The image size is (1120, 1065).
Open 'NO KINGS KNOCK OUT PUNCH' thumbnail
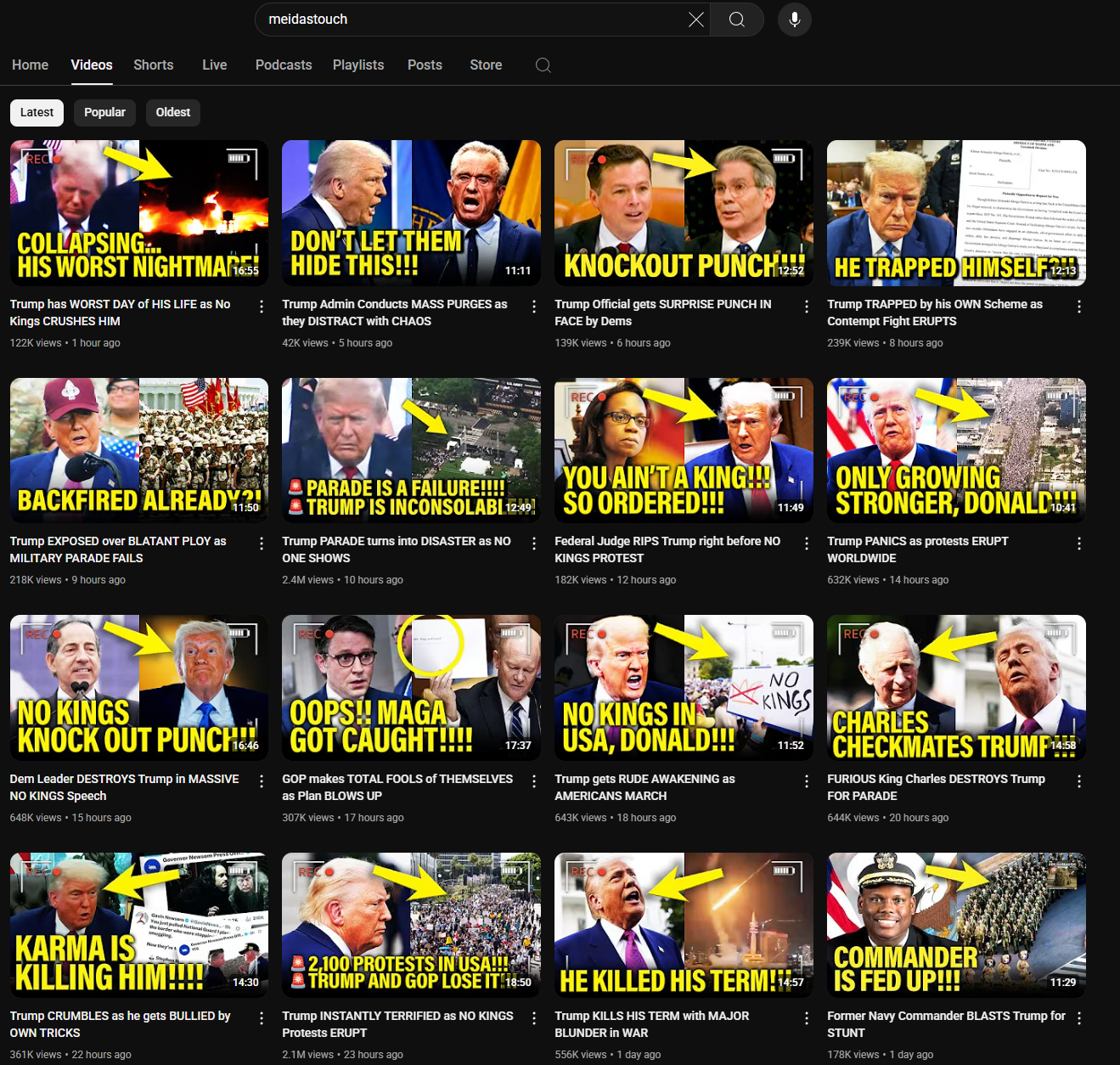point(139,688)
